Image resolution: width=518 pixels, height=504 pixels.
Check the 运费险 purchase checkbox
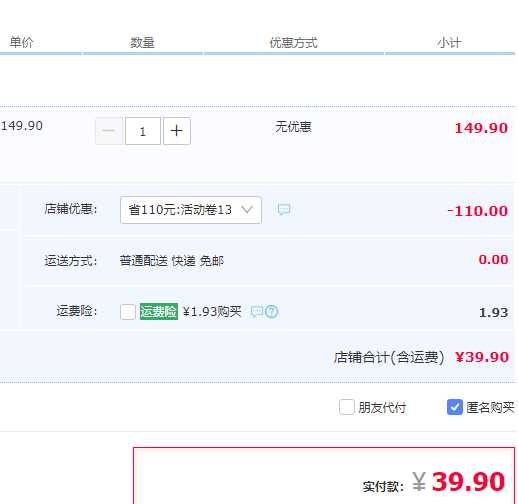point(128,312)
